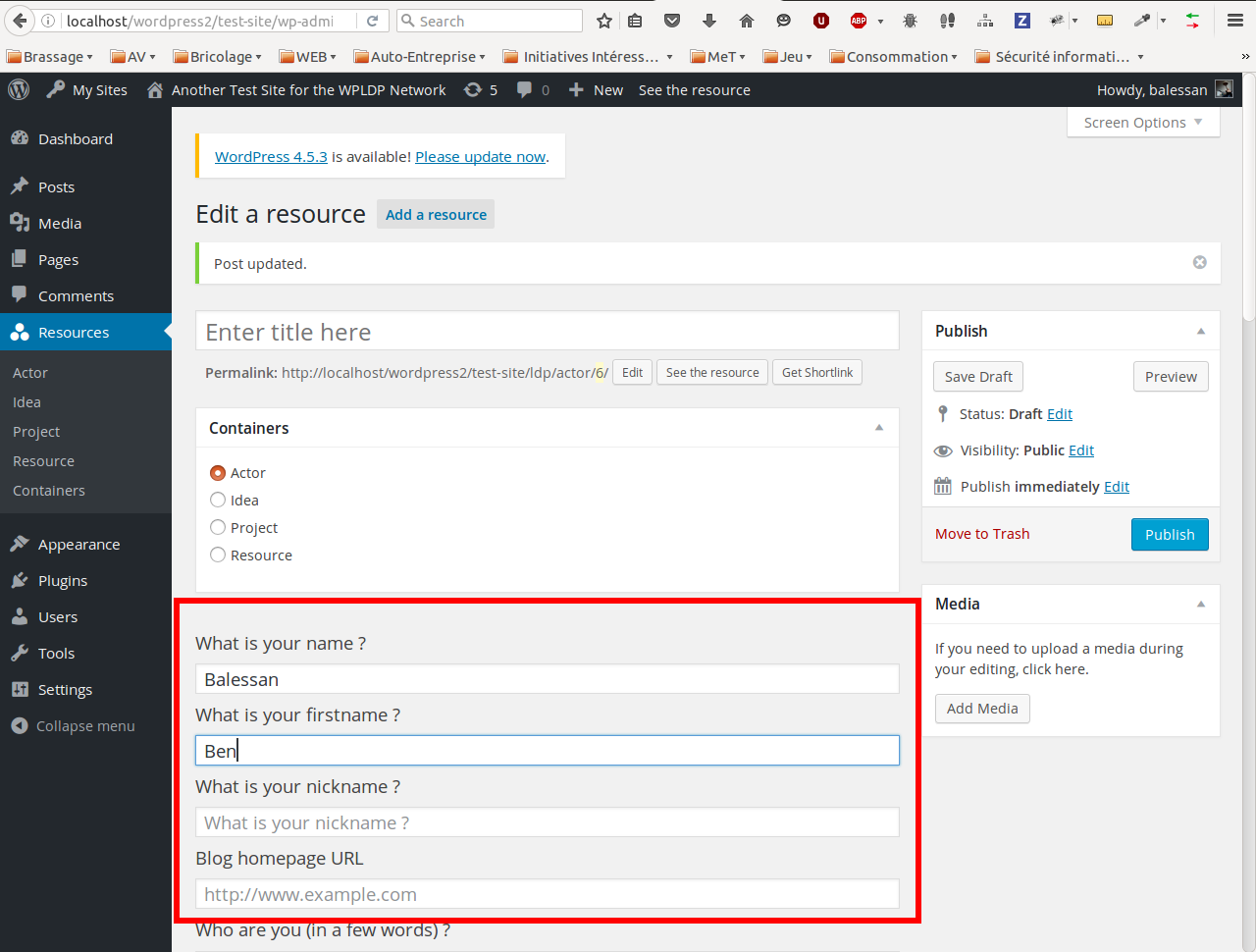Open the 5 pending updates icon

click(481, 89)
